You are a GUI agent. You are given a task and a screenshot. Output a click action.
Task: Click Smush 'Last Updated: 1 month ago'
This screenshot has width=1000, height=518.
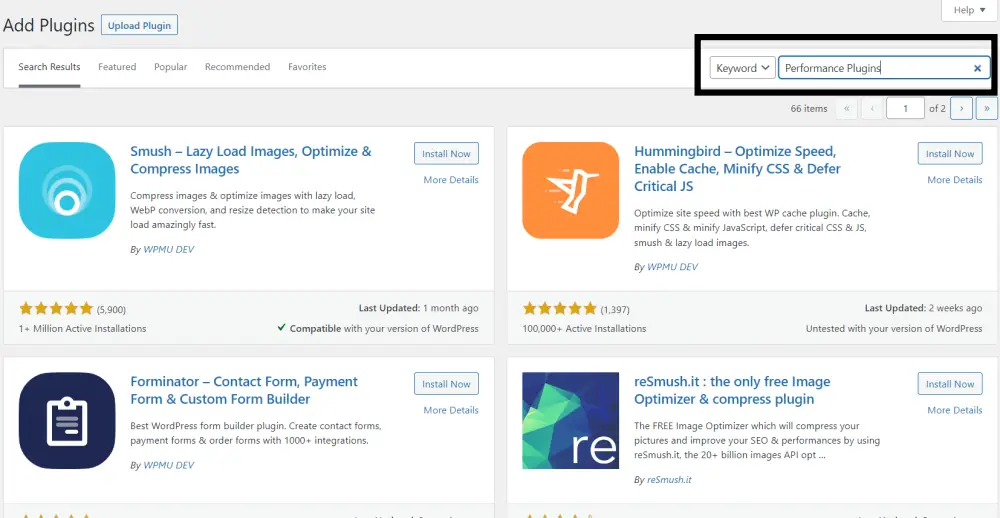pos(418,308)
